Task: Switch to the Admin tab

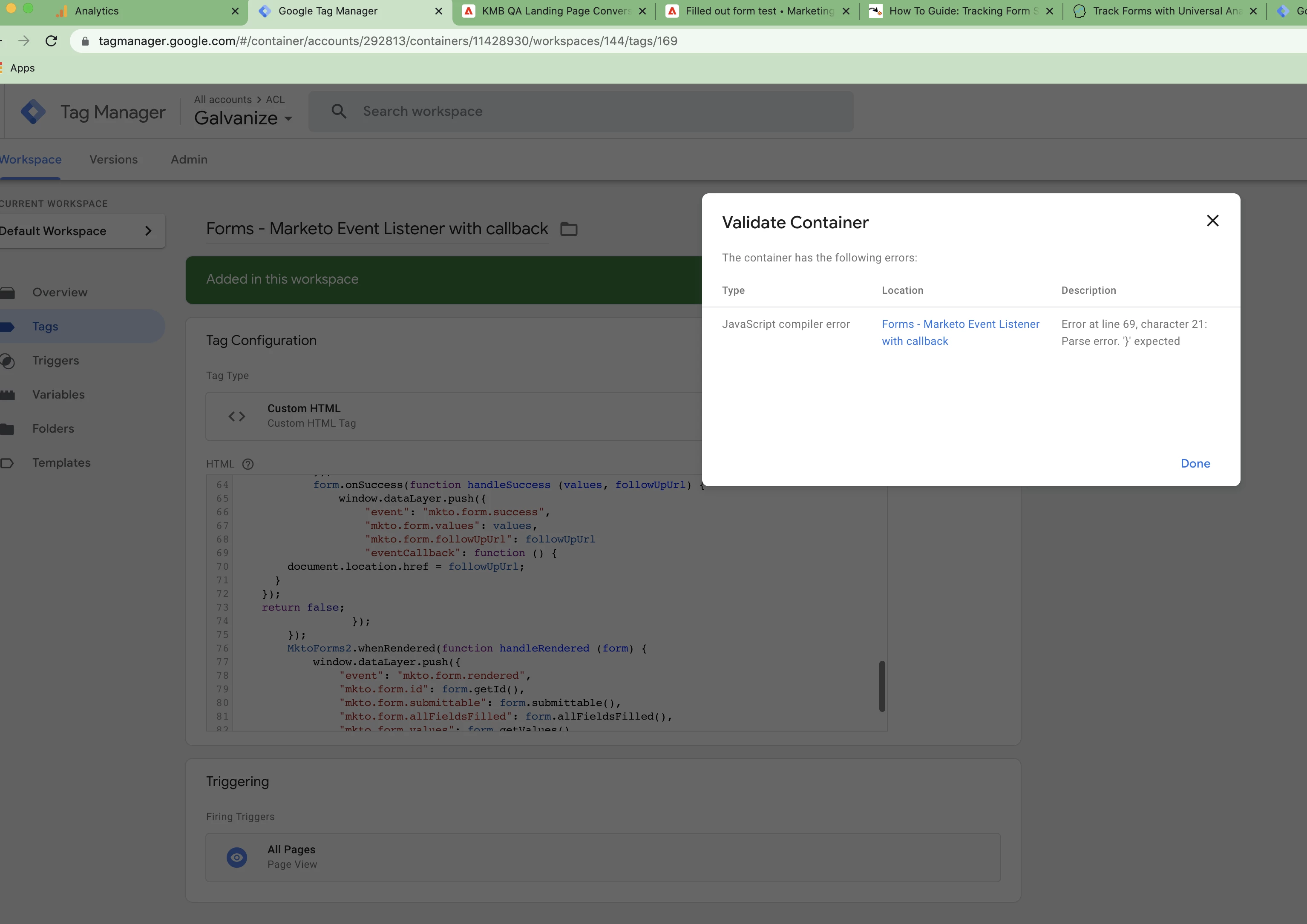Action: [x=189, y=159]
